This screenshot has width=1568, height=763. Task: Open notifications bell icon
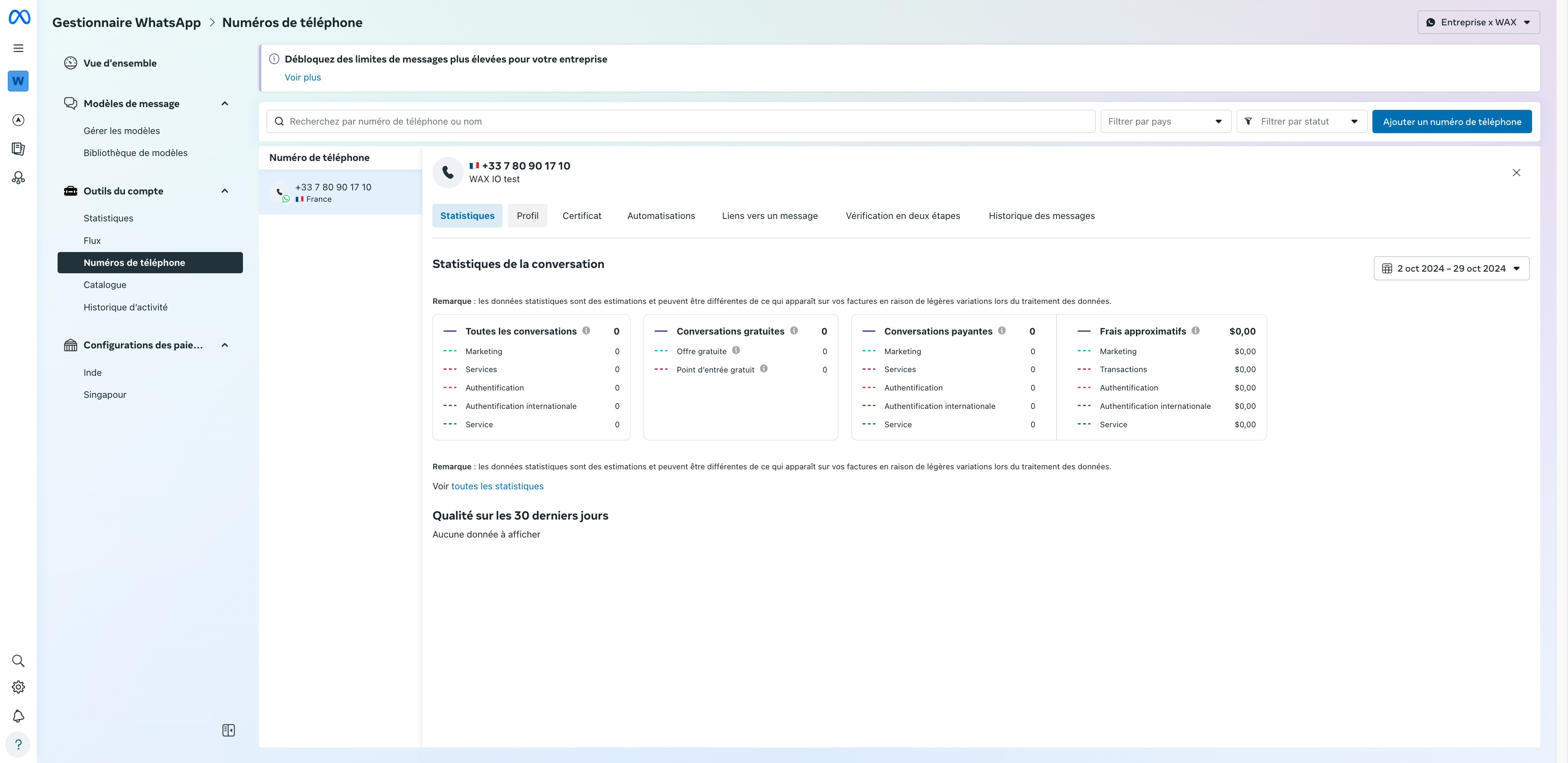point(18,716)
